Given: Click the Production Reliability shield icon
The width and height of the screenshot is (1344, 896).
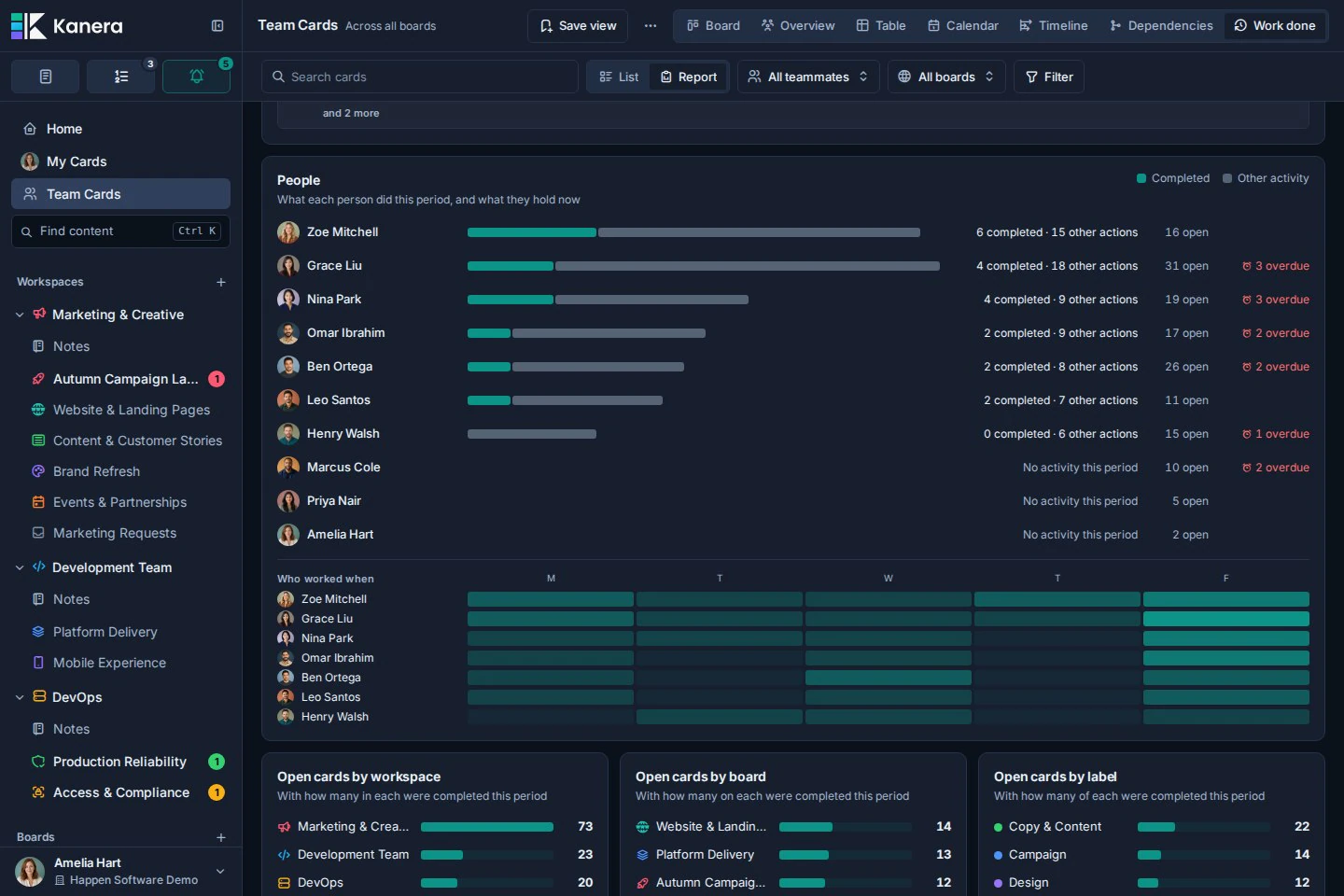Looking at the screenshot, I should (x=38, y=762).
